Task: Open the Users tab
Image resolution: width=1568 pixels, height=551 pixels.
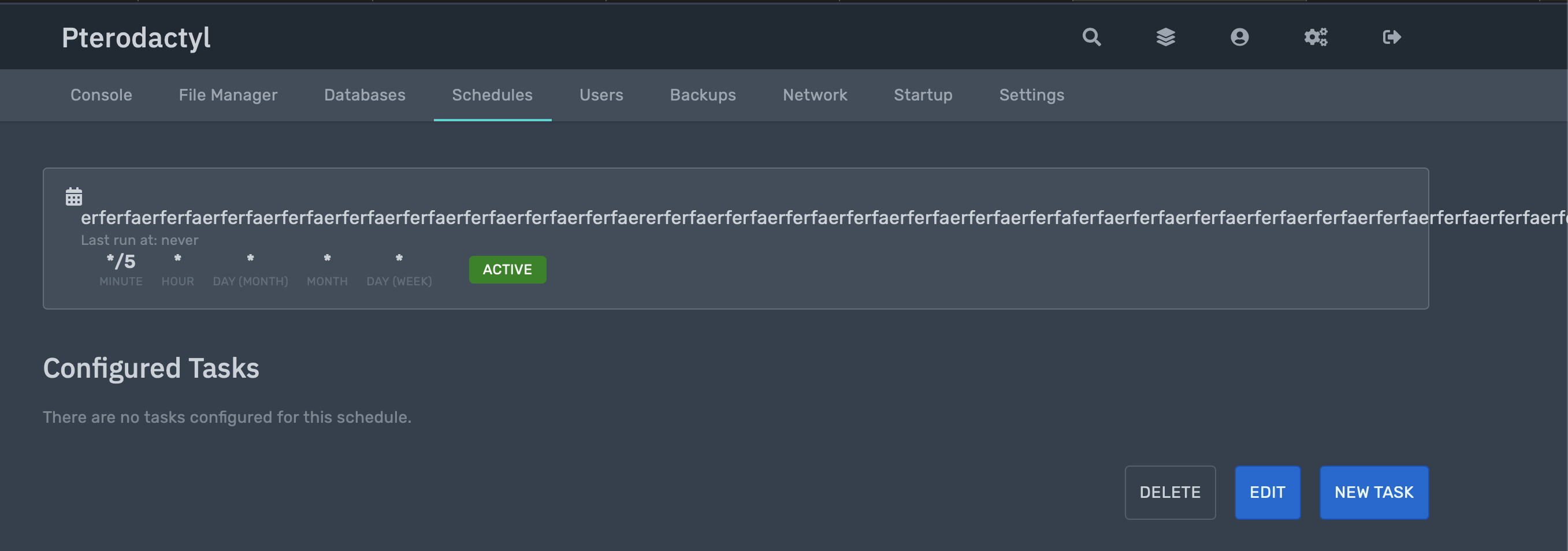Action: [601, 95]
